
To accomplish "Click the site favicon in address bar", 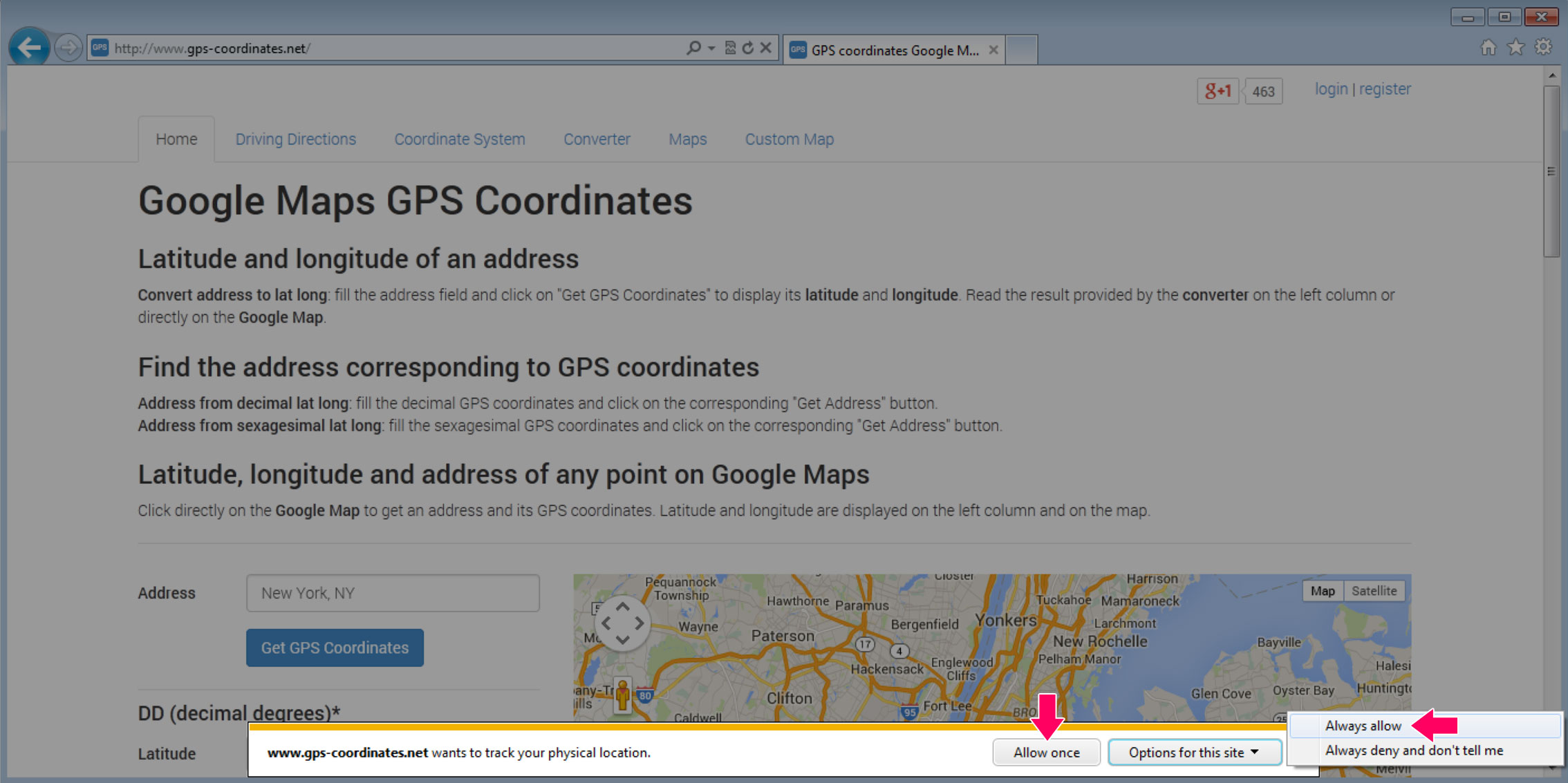I will [x=100, y=48].
